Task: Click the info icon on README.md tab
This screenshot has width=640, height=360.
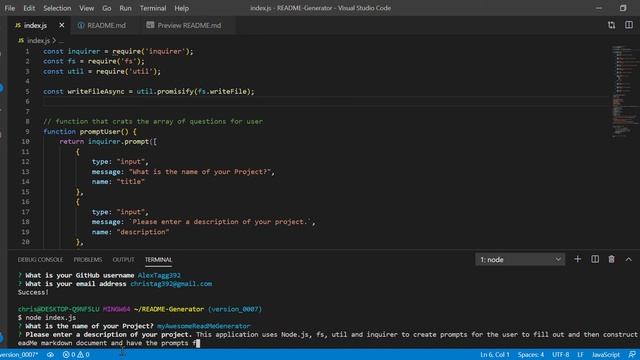Action: pos(81,25)
